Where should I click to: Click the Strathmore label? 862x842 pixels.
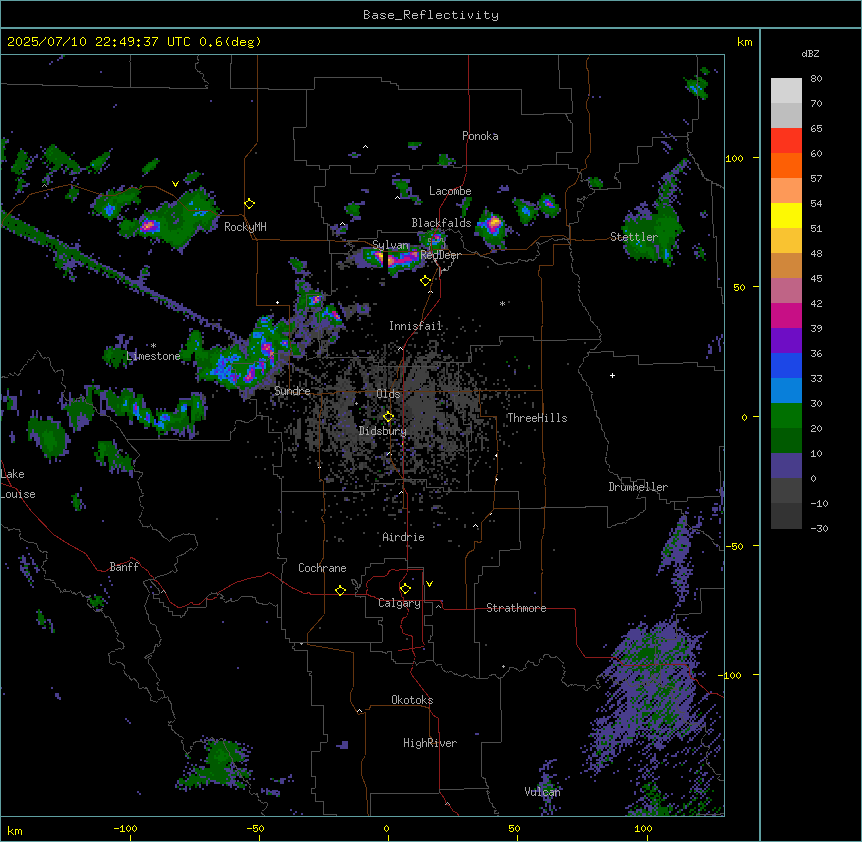click(x=516, y=608)
